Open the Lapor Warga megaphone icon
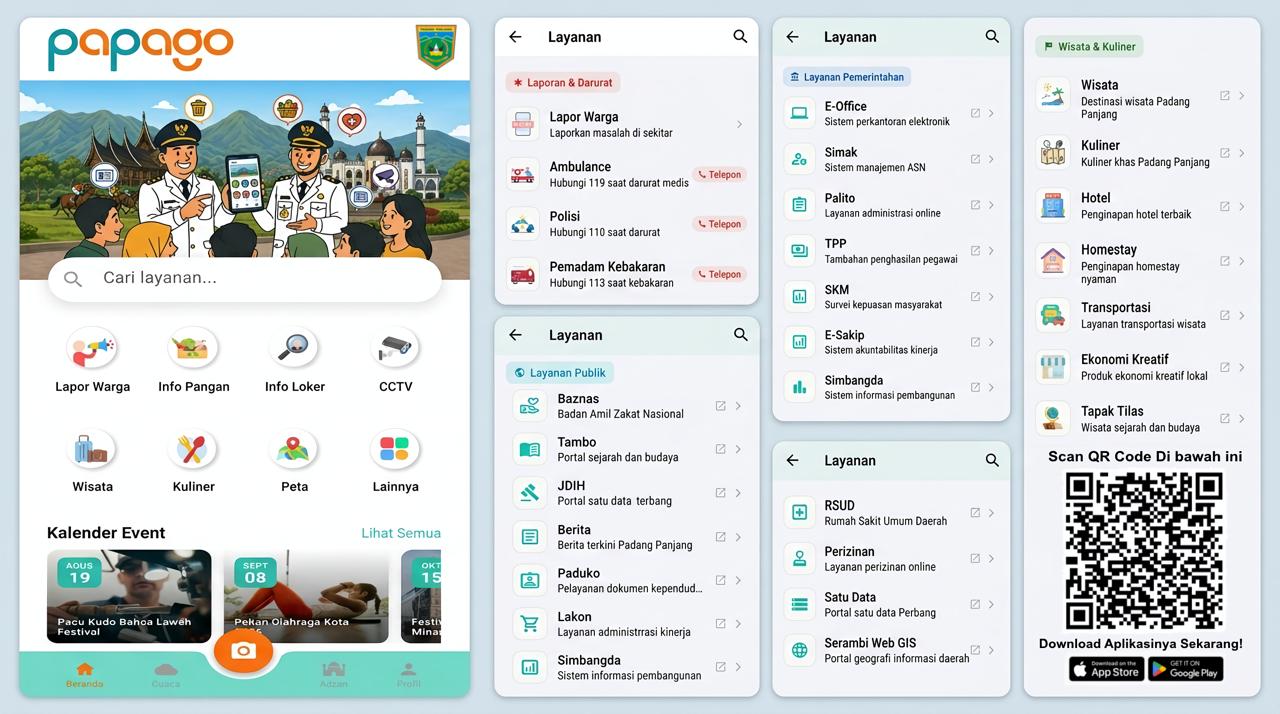 coord(92,348)
